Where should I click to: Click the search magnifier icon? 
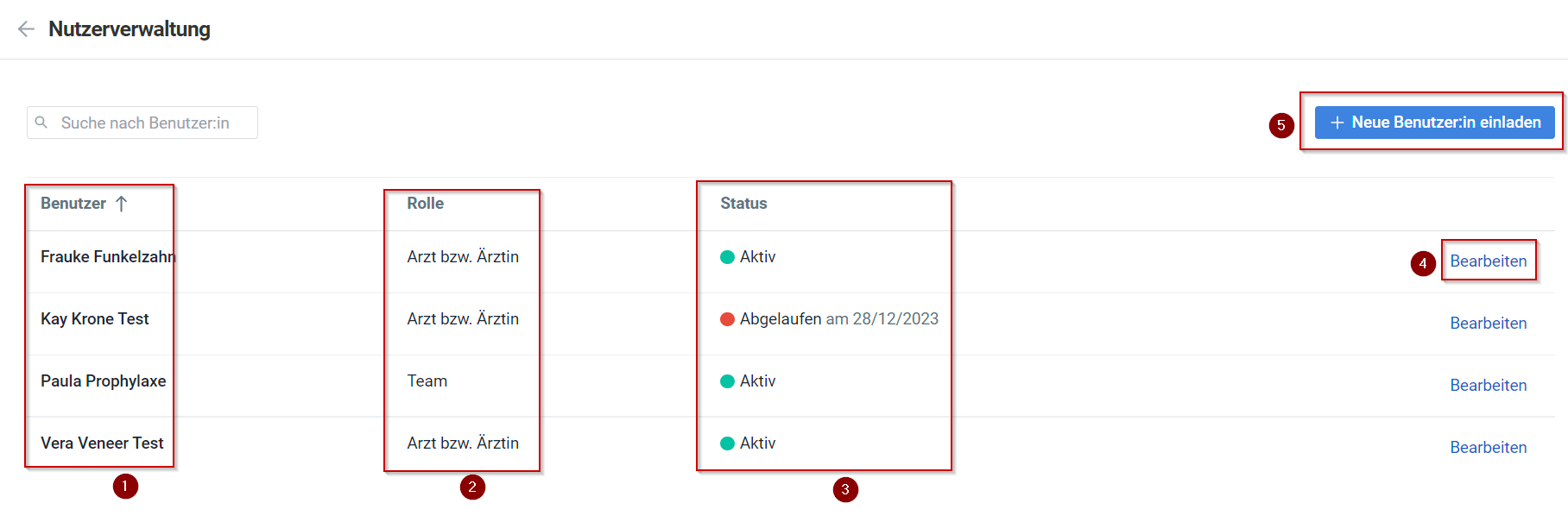41,123
